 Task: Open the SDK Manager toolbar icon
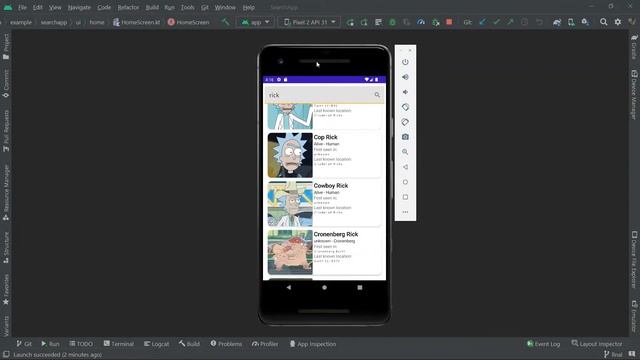(x=585, y=22)
